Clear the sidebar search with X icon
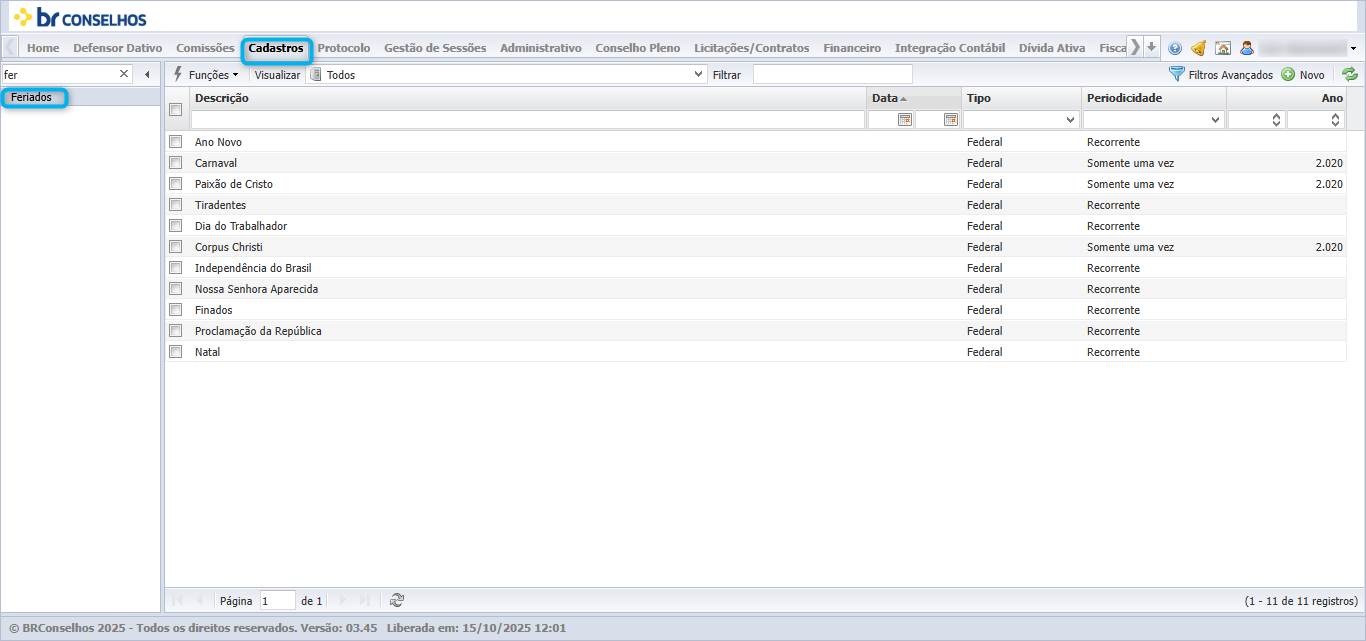This screenshot has width=1366, height=641. coord(124,74)
